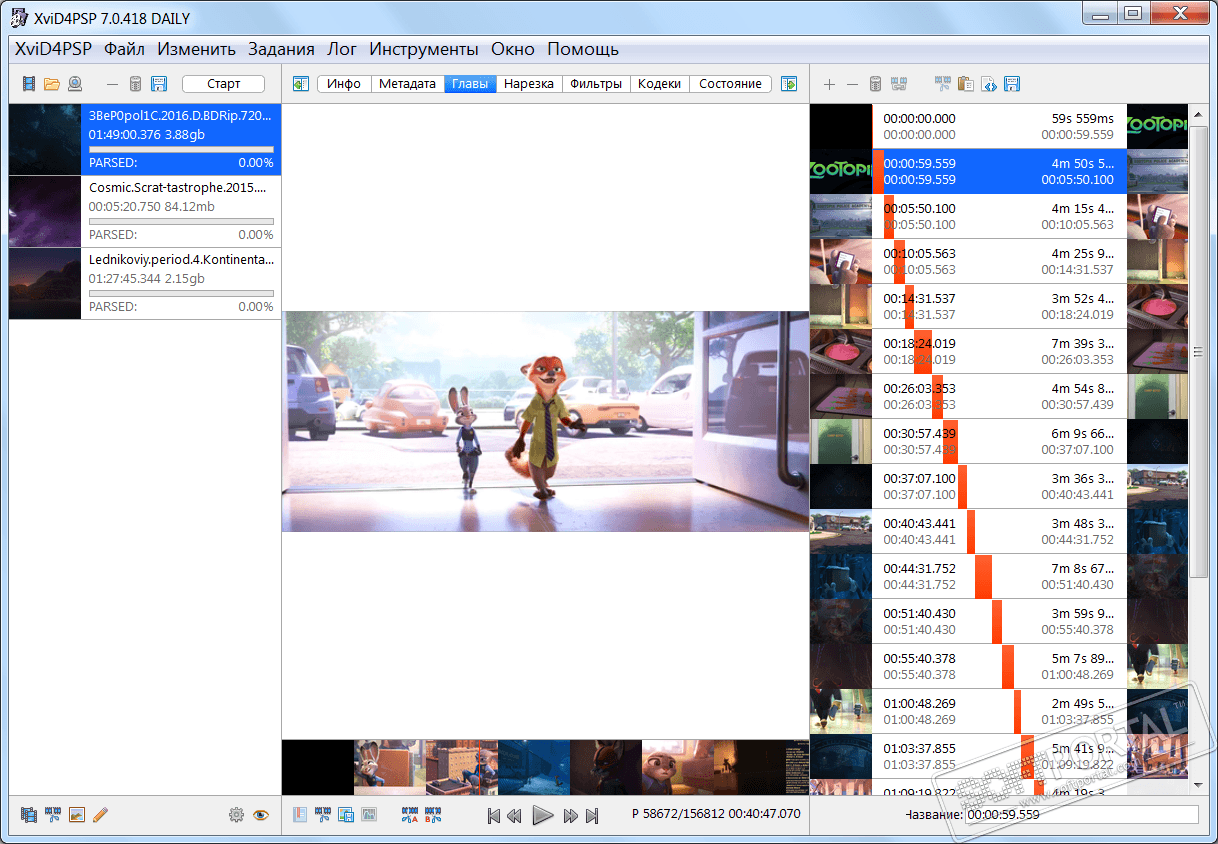Viewport: 1218px width, 844px height.
Task: Toggle the eye preview visibility icon
Action: (261, 815)
